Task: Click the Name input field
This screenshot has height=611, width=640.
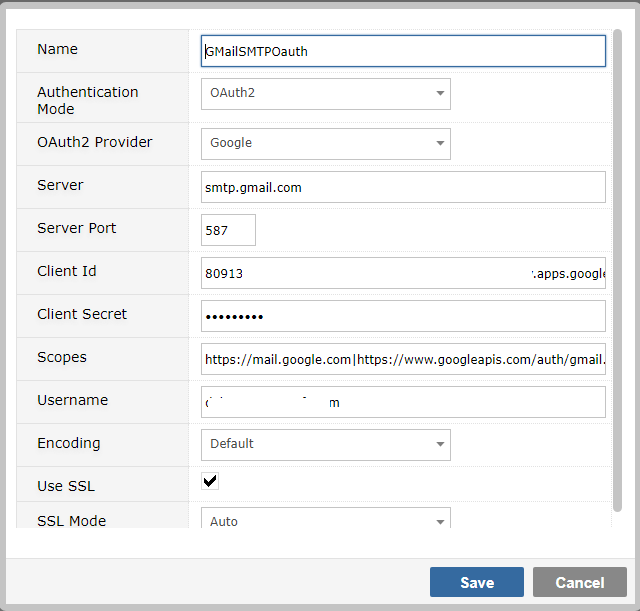Action: coord(403,51)
